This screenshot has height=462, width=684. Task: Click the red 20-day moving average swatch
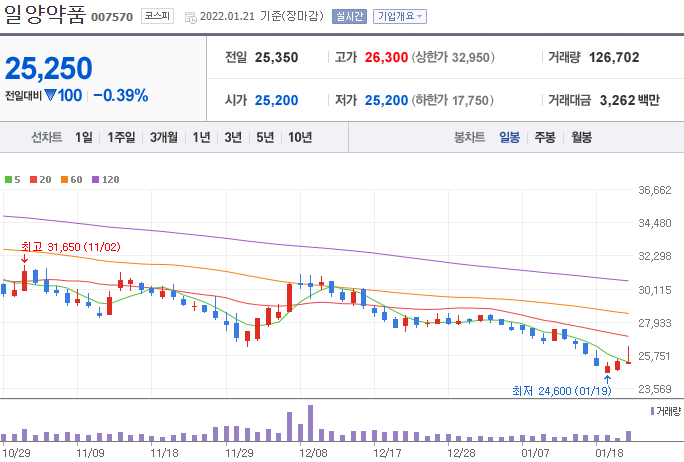point(34,179)
